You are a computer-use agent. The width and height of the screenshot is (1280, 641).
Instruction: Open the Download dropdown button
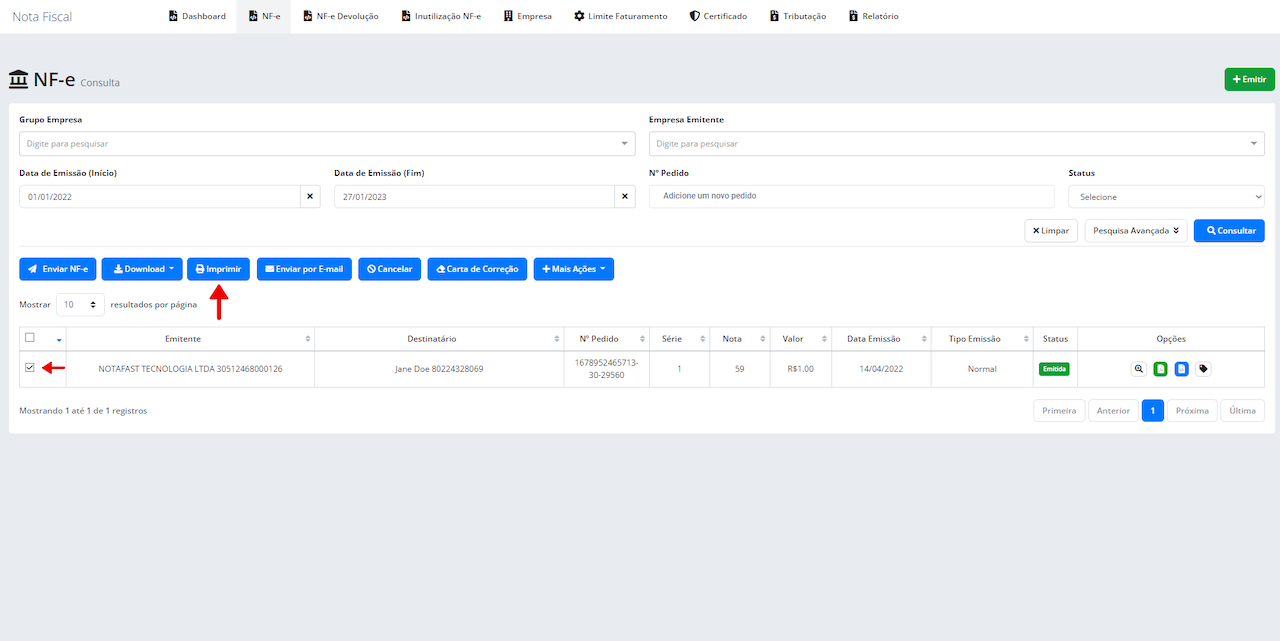(143, 269)
